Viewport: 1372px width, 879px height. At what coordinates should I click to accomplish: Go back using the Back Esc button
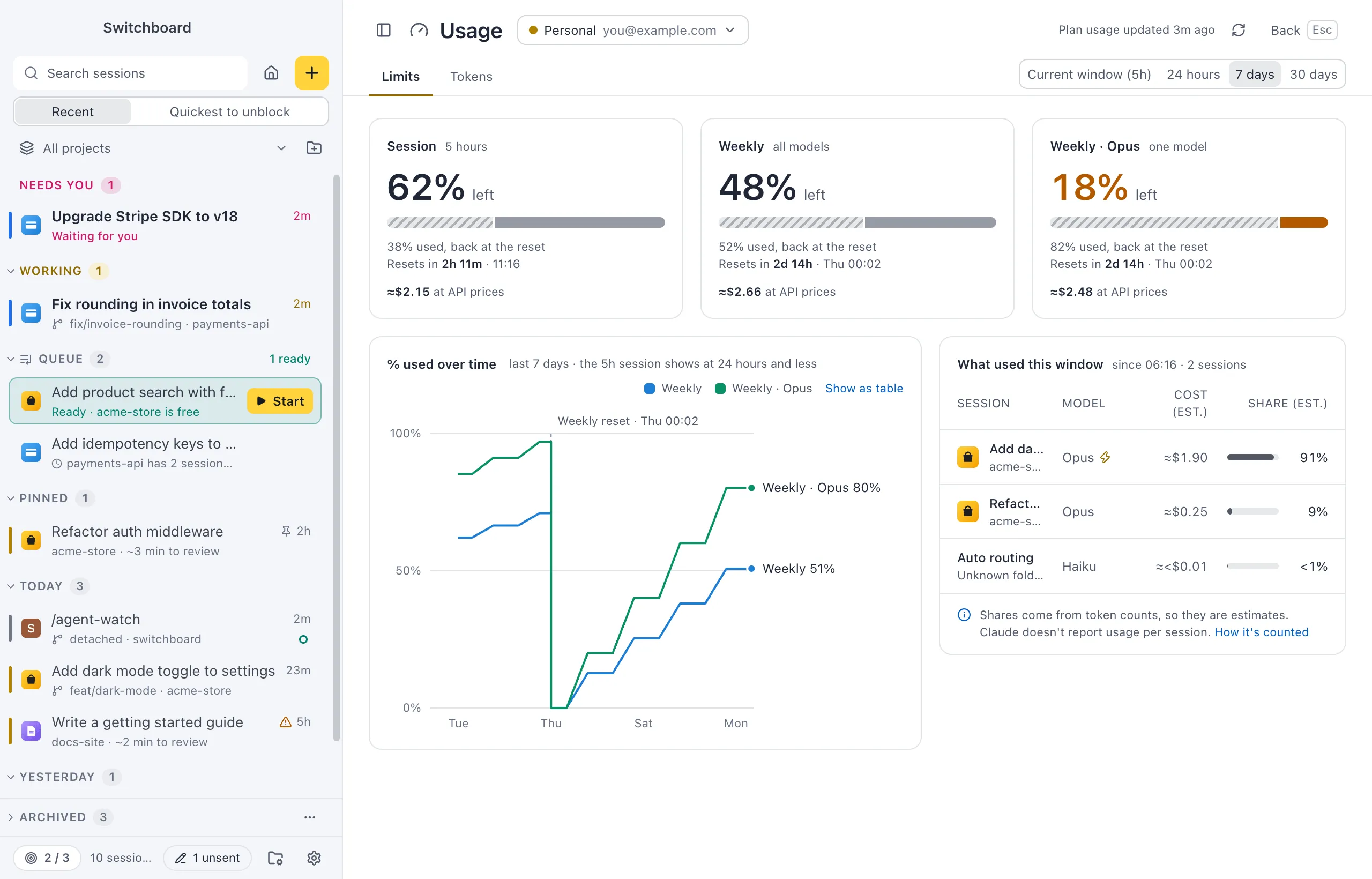pos(1303,30)
